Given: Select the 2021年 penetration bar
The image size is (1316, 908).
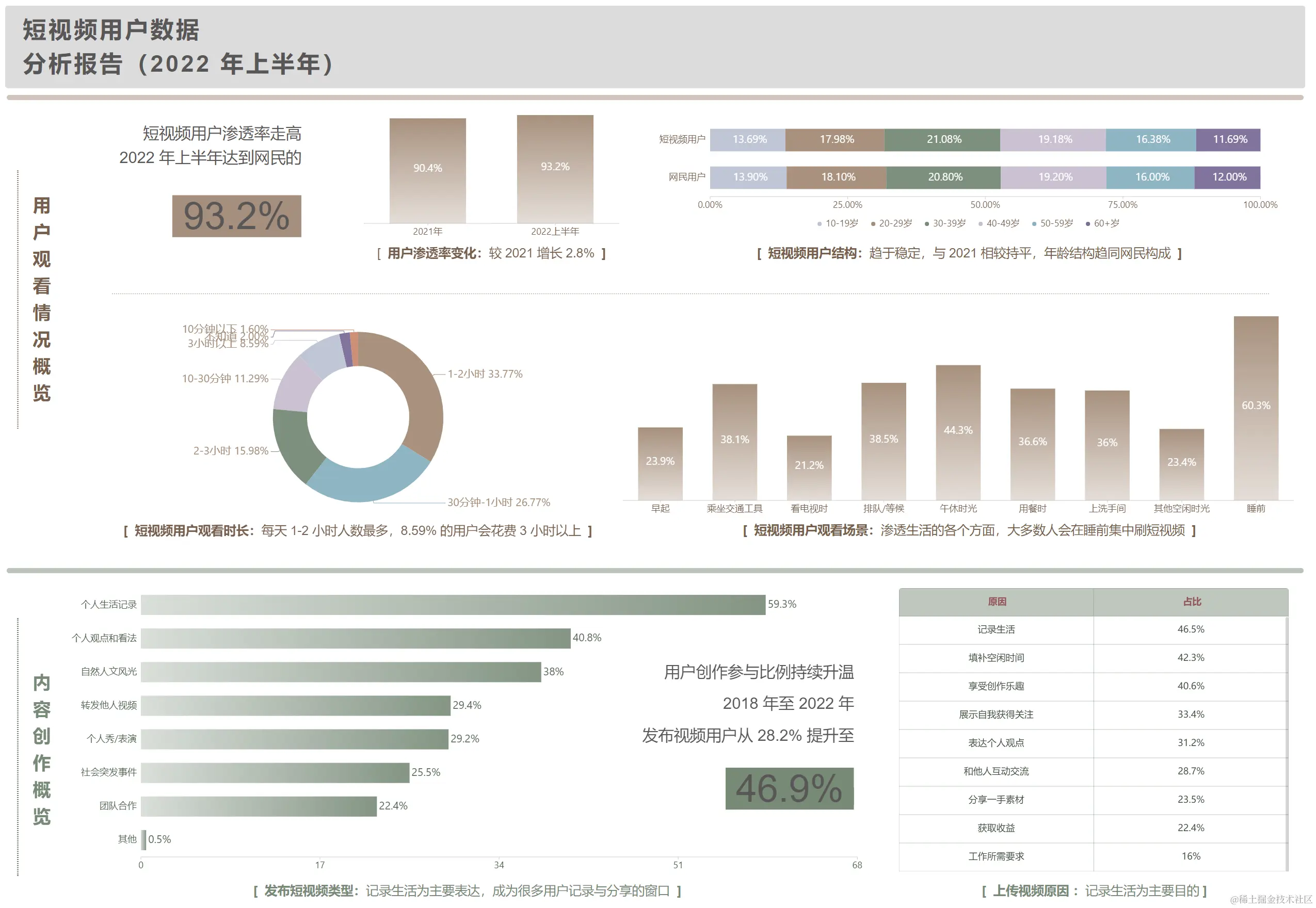Looking at the screenshot, I should pyautogui.click(x=427, y=171).
